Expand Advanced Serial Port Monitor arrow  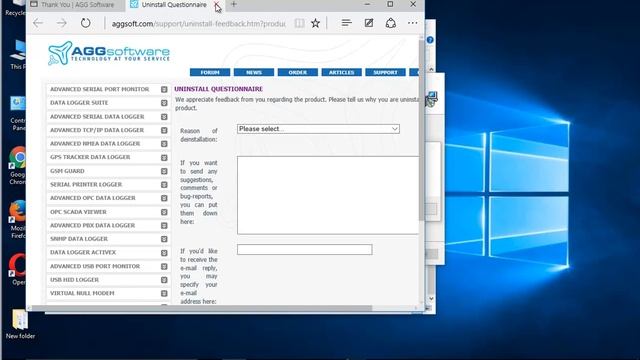pyautogui.click(x=164, y=89)
